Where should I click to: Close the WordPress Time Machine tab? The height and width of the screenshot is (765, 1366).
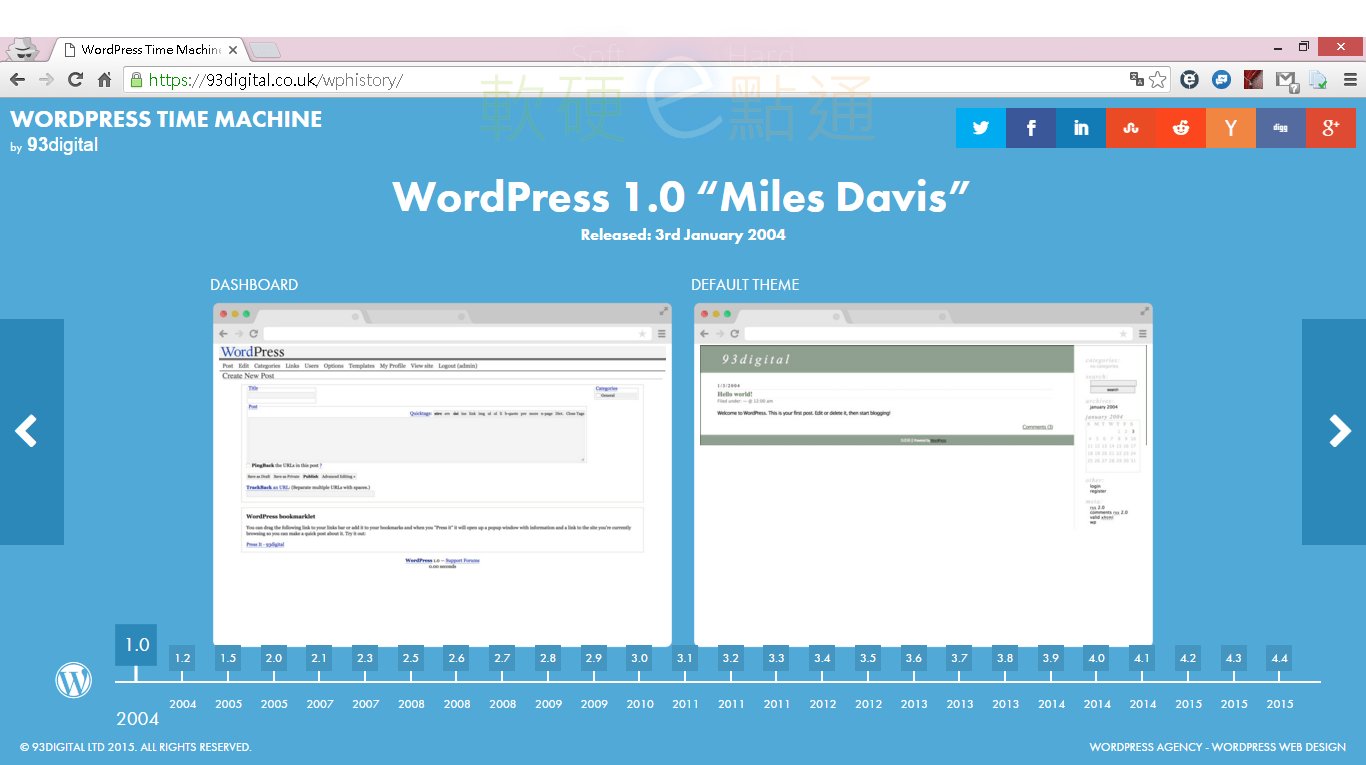pos(233,49)
